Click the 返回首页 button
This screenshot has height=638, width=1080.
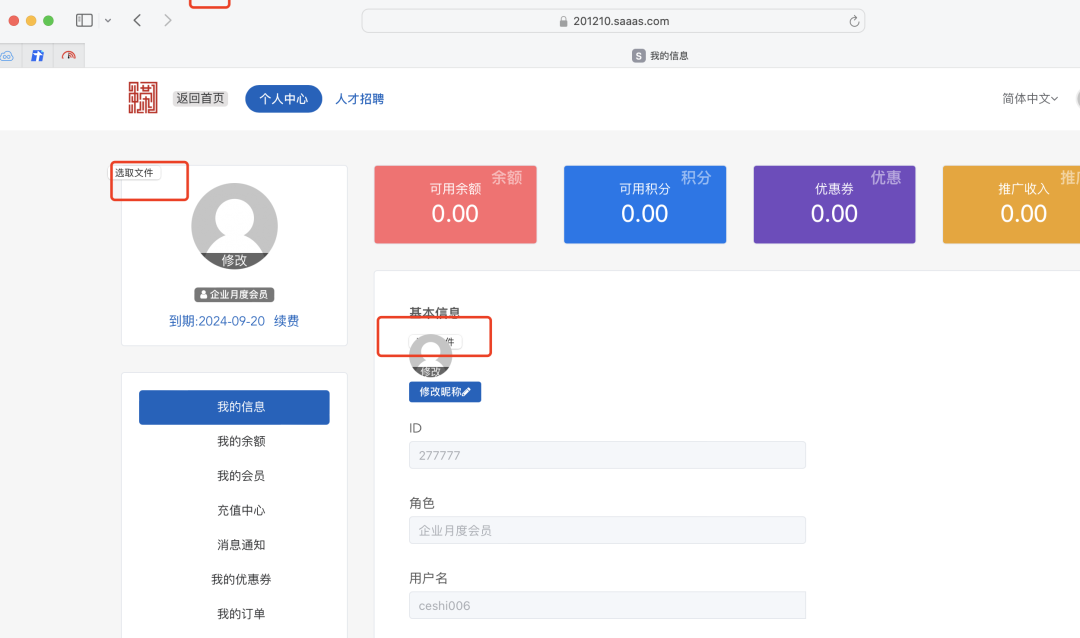(200, 98)
